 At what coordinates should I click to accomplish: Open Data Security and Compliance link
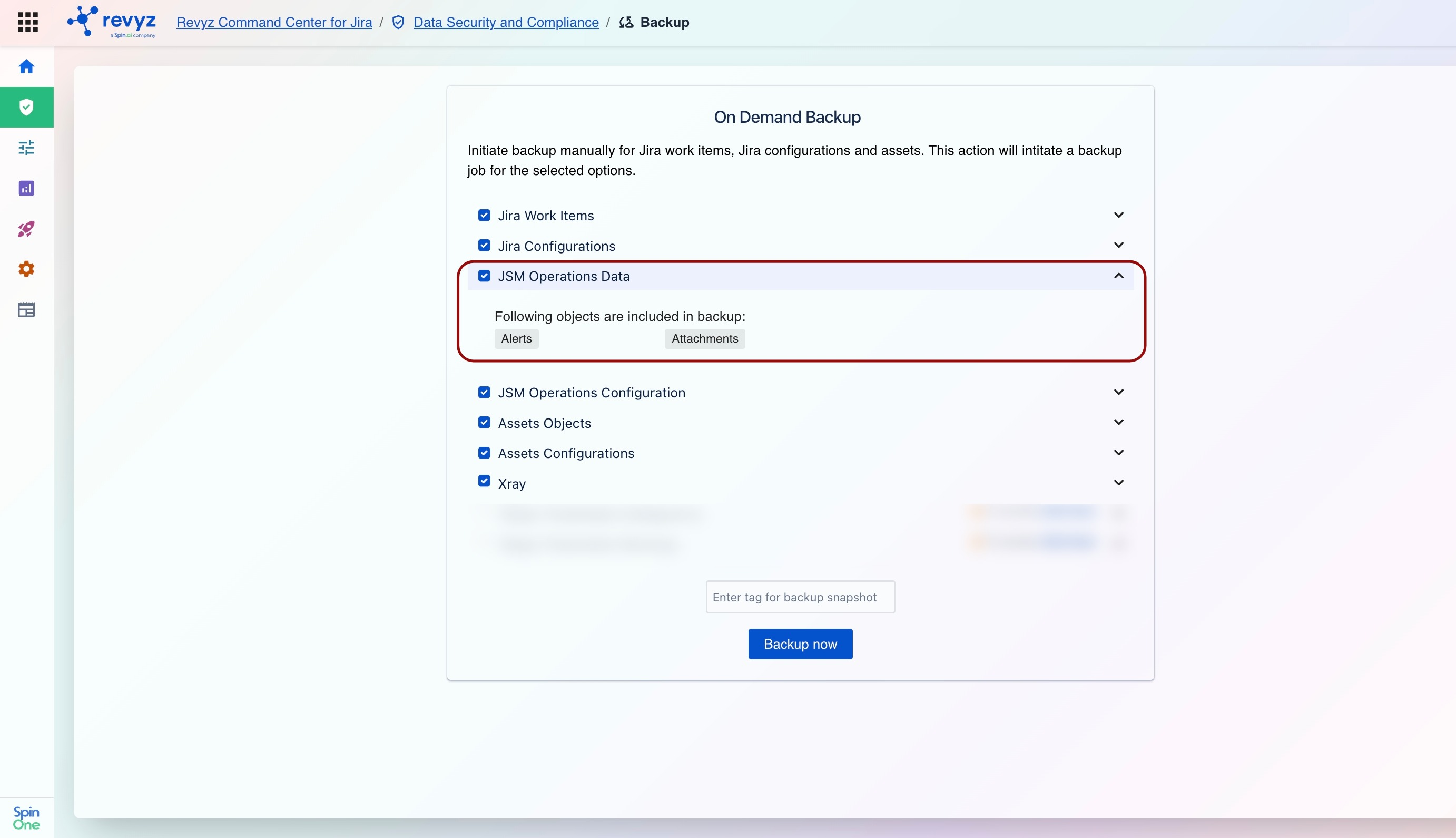click(506, 23)
